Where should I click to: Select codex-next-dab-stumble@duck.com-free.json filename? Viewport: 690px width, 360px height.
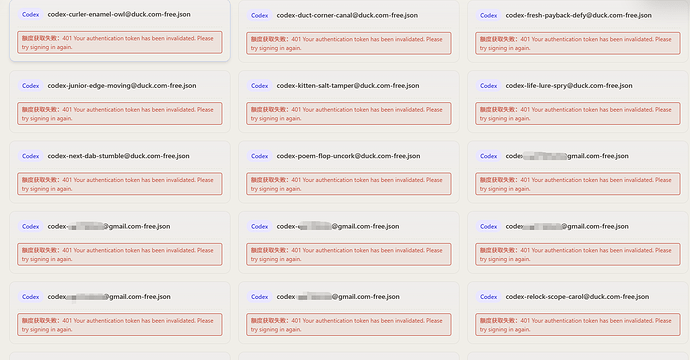click(x=118, y=156)
